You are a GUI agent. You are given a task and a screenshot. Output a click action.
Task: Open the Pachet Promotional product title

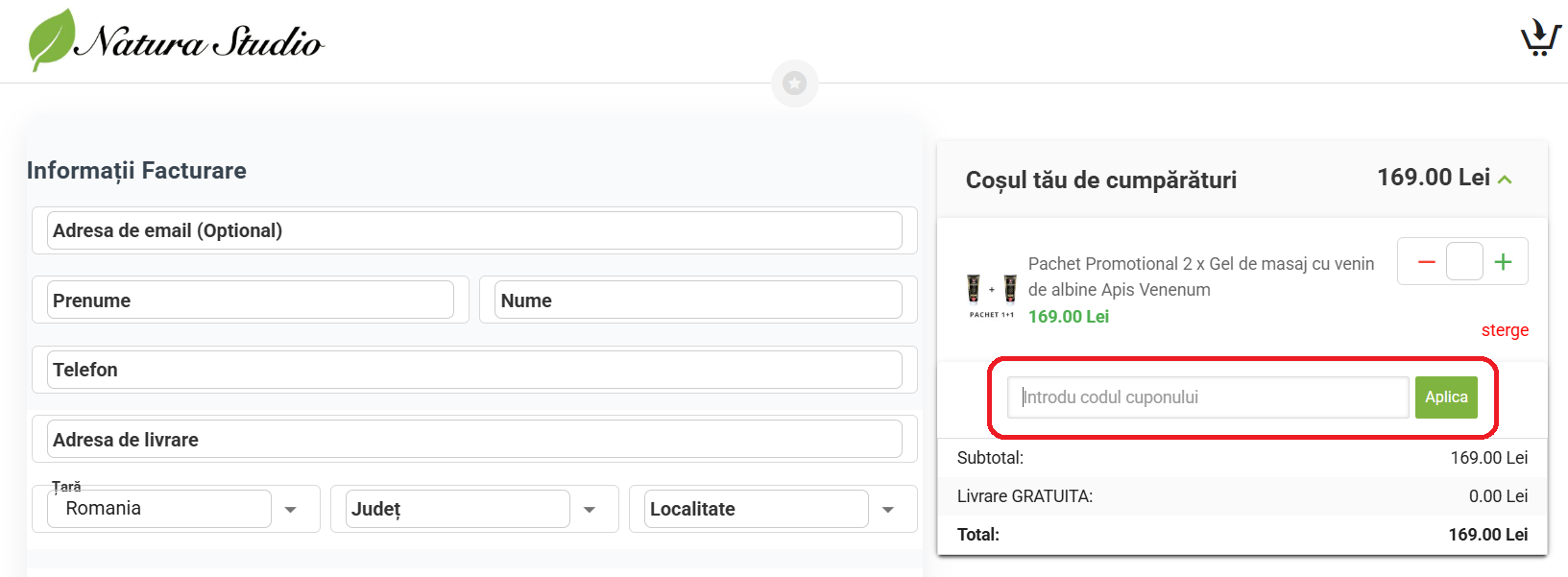pos(1200,276)
